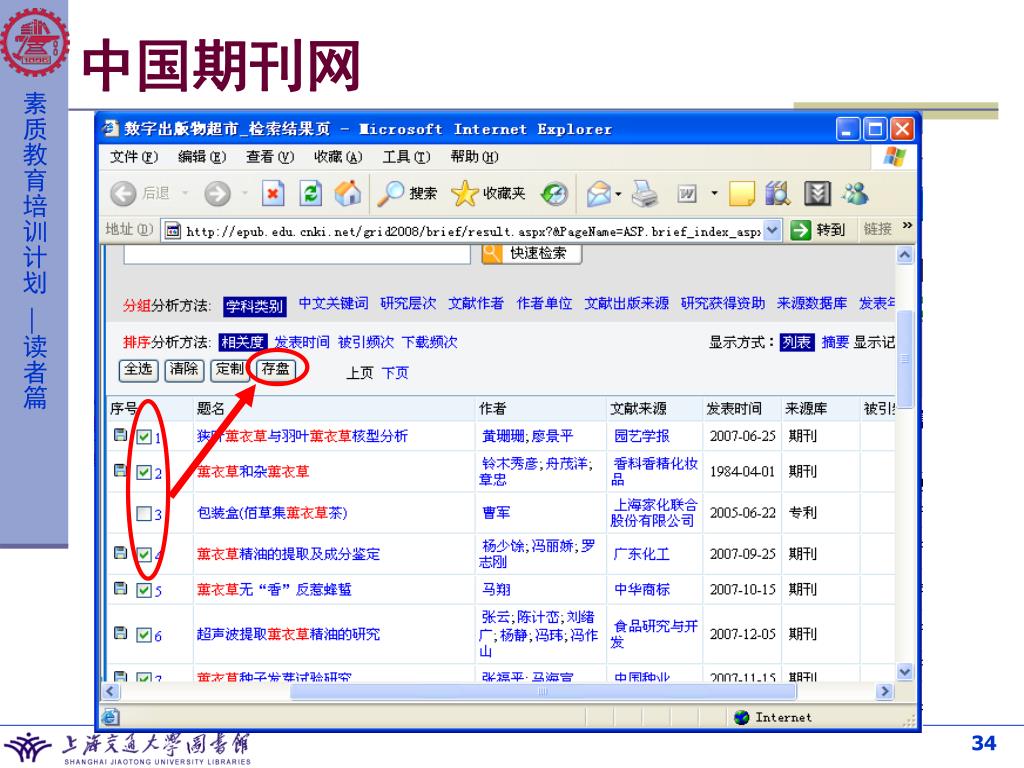Image resolution: width=1024 pixels, height=768 pixels.
Task: Open the History clock icon
Action: point(554,193)
